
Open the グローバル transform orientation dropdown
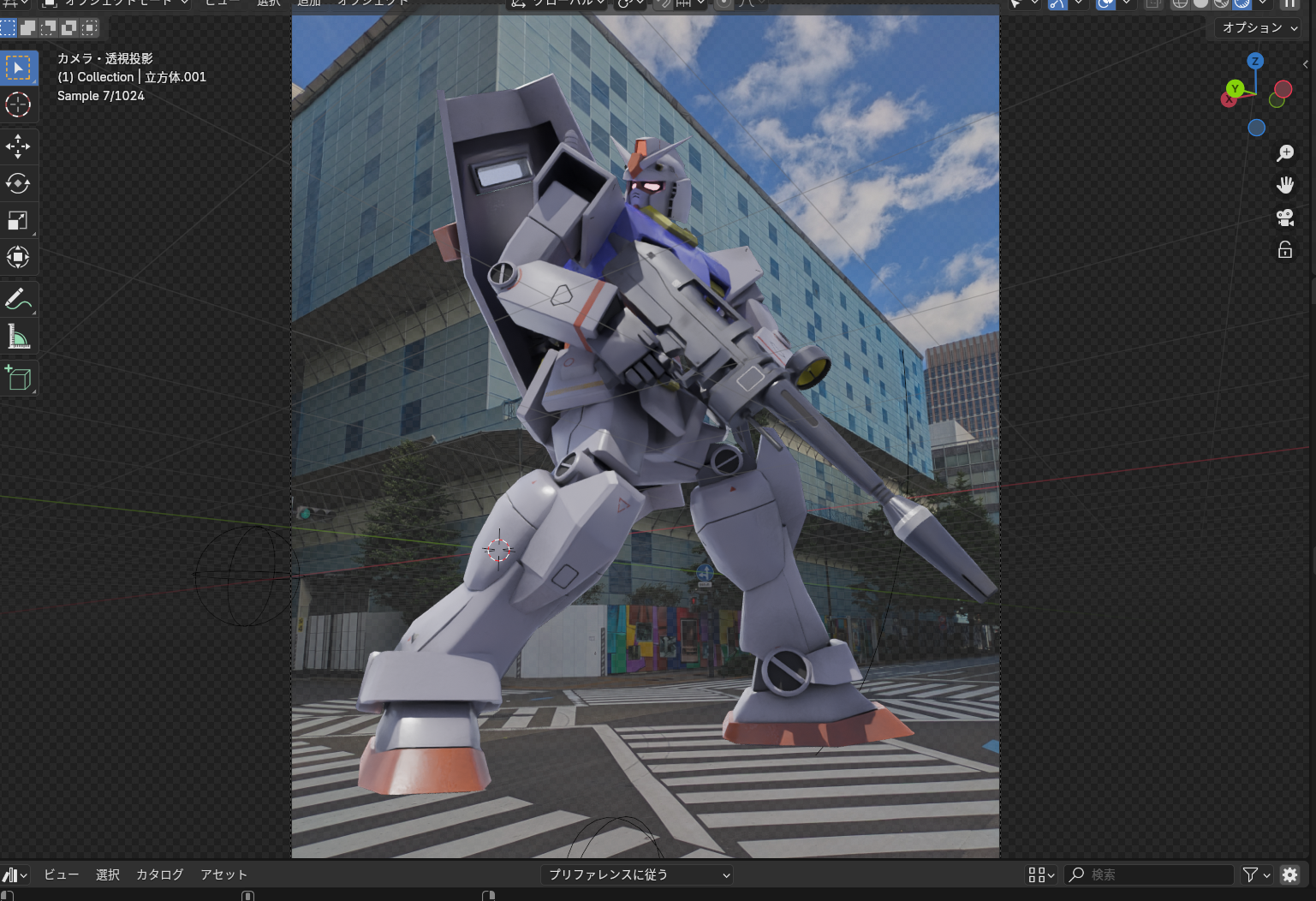point(557,3)
